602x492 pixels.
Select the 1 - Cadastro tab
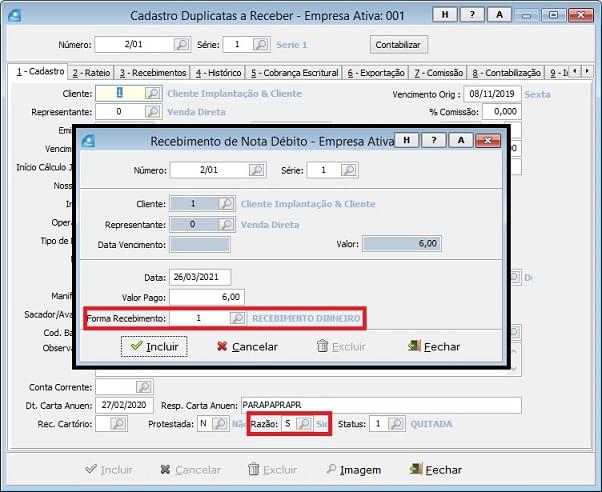40,72
